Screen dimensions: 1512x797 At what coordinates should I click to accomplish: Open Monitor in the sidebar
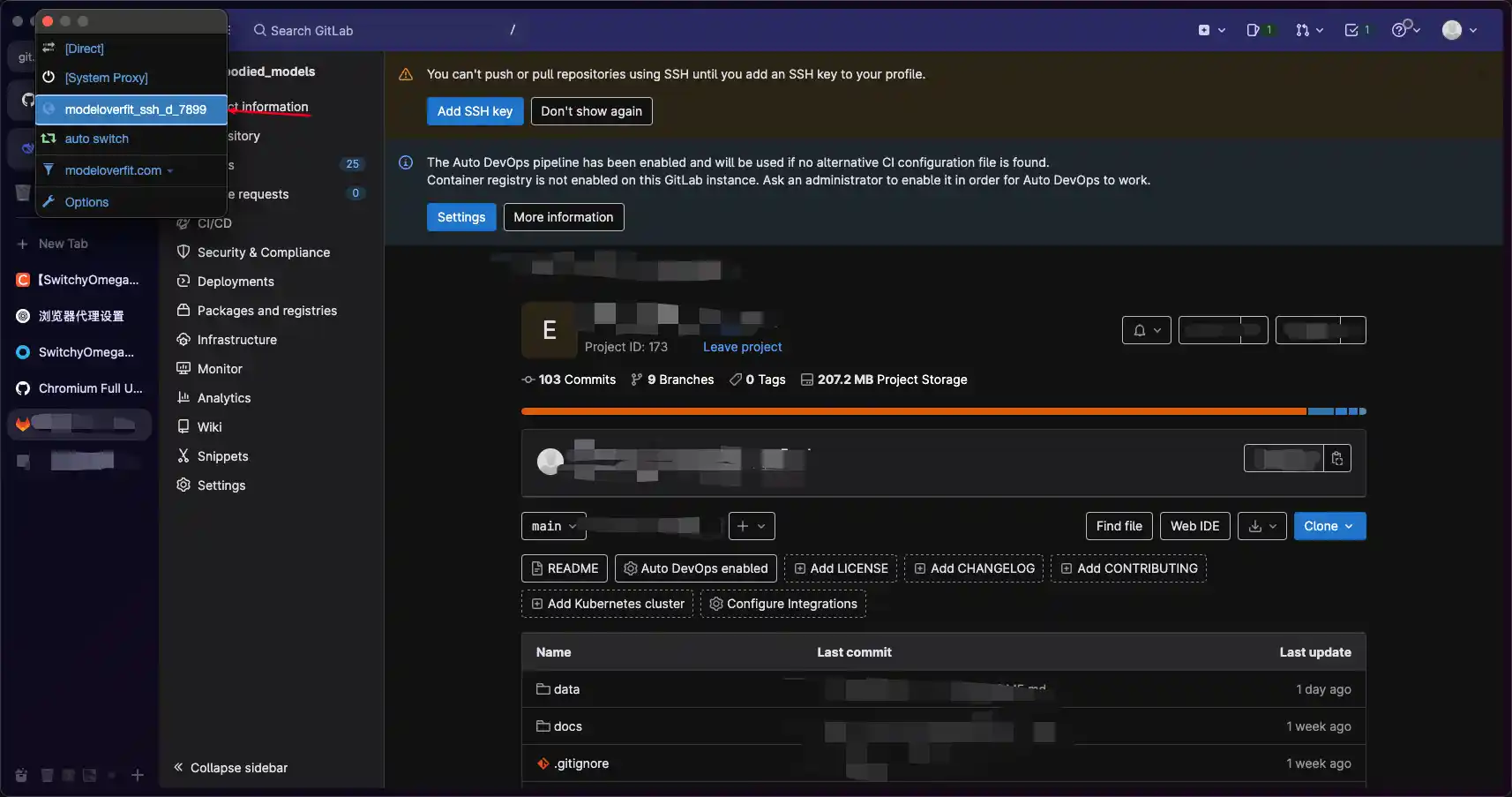pyautogui.click(x=220, y=369)
